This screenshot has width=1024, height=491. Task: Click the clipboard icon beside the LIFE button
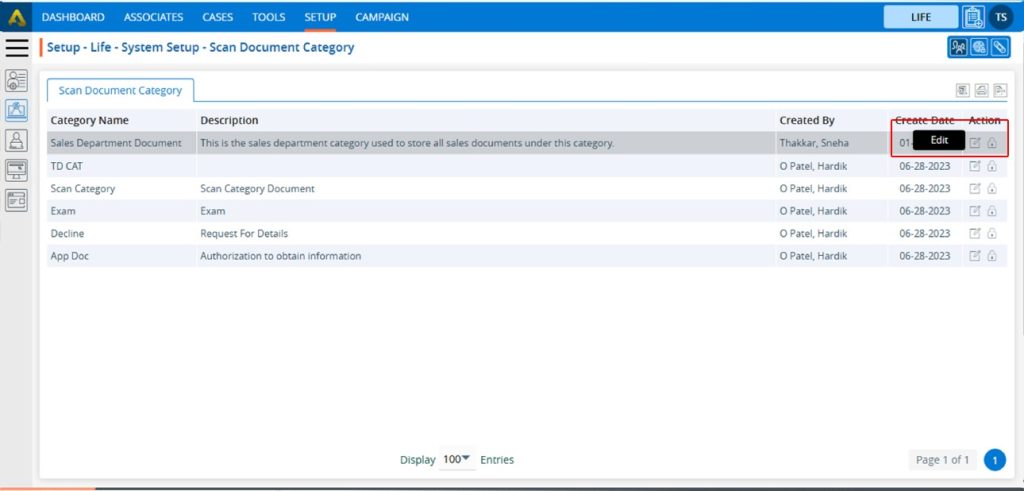point(973,17)
